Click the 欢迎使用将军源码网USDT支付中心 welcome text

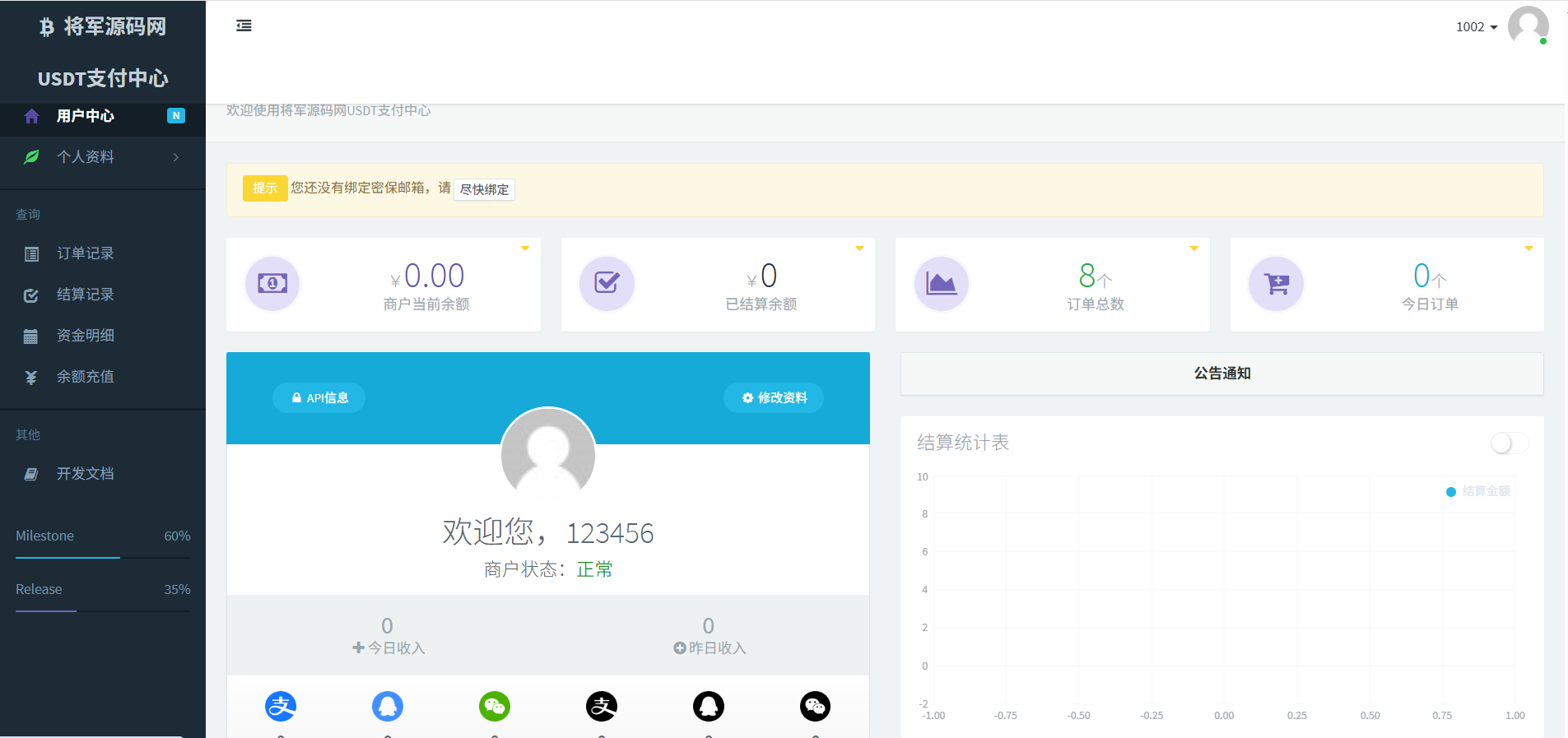(x=328, y=110)
